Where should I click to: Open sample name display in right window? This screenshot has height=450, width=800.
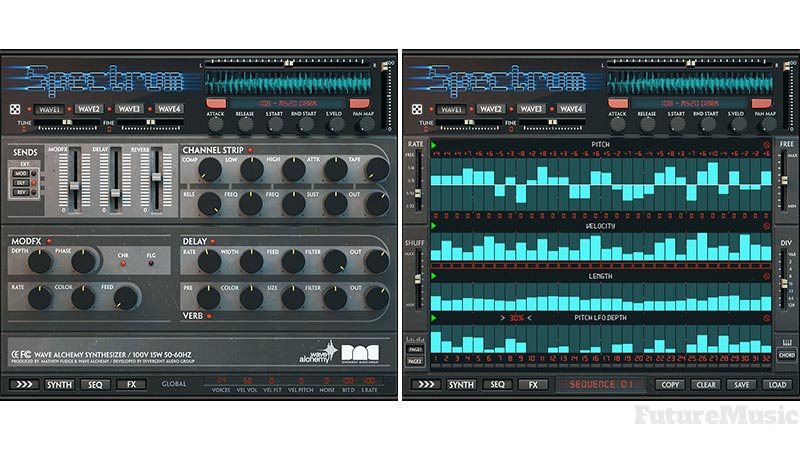(690, 103)
